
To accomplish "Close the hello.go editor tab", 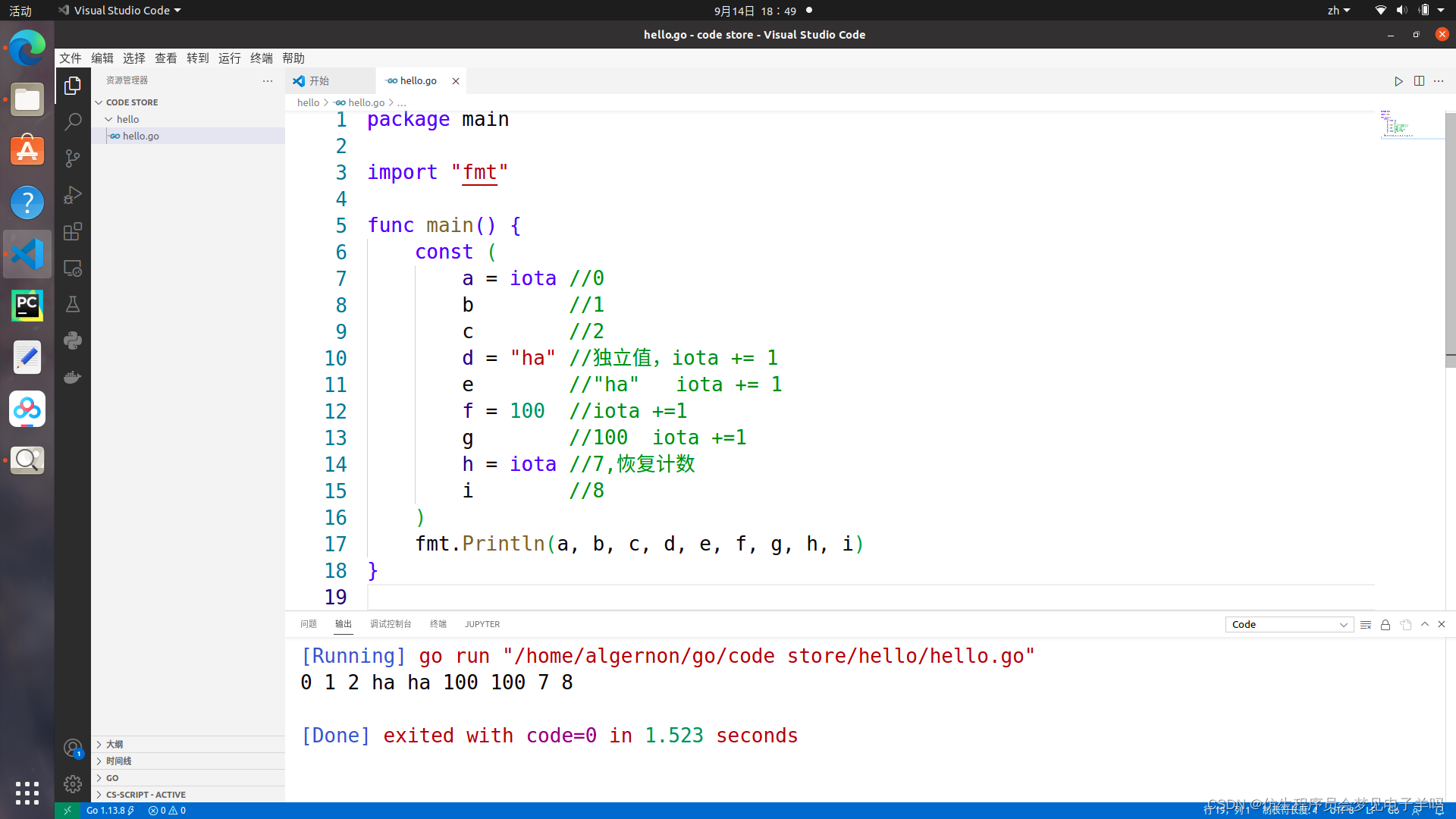I will pos(456,81).
